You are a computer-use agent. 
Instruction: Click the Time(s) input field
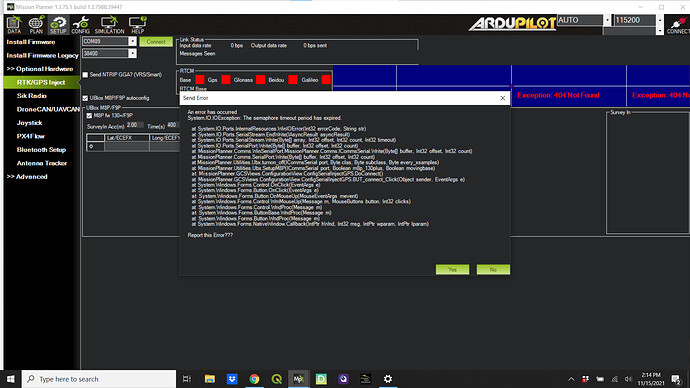click(x=172, y=125)
